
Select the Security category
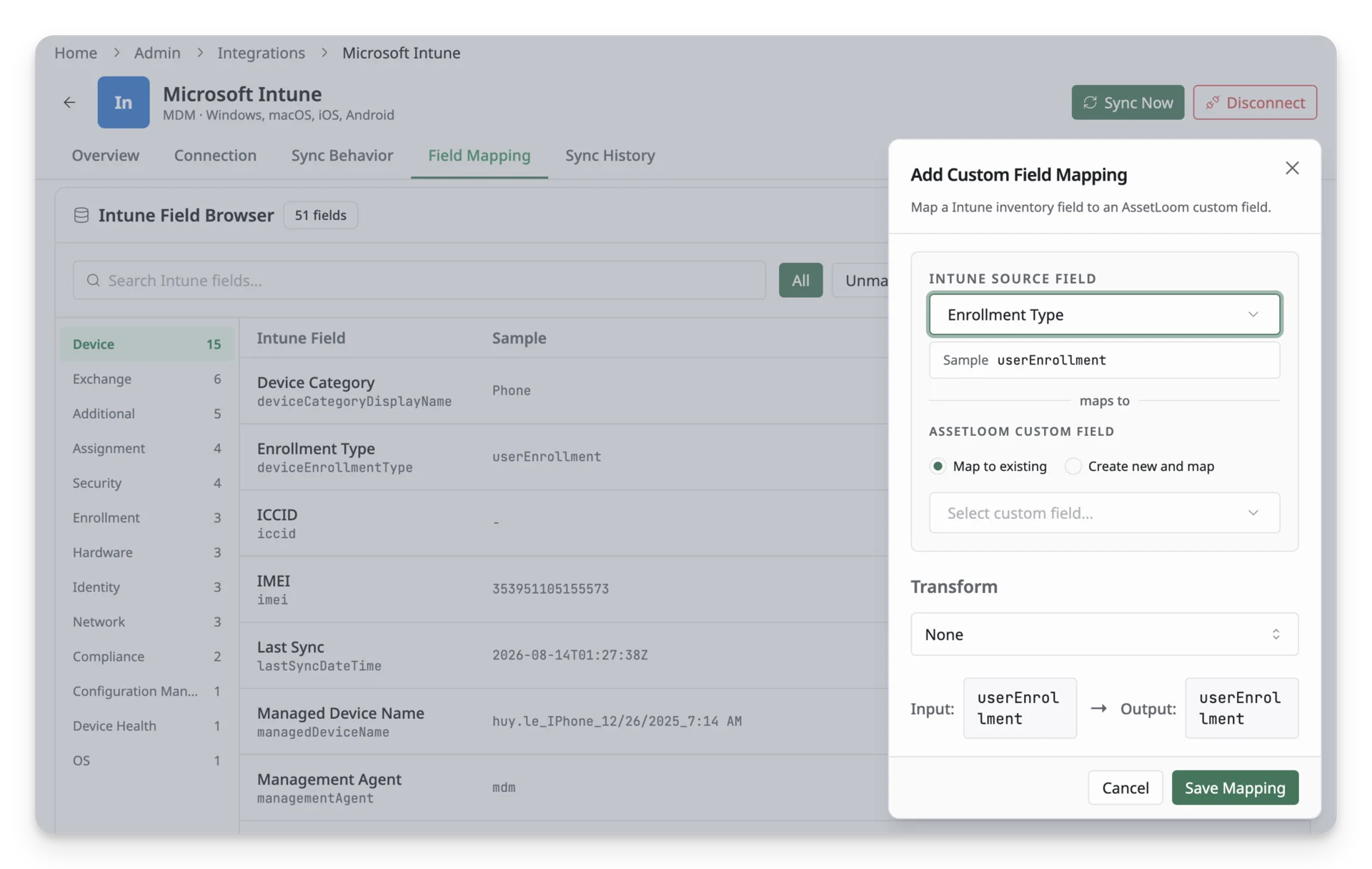tap(146, 483)
